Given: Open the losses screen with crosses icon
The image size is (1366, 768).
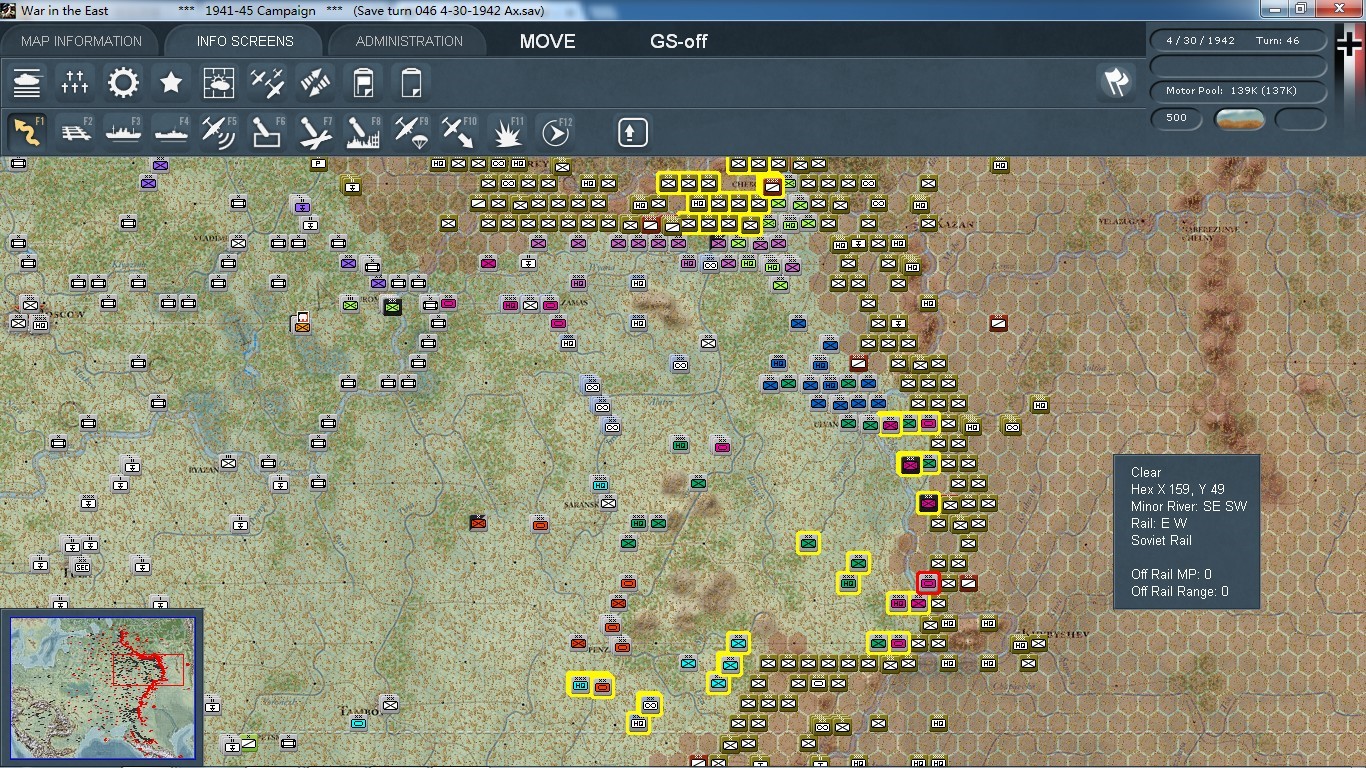Looking at the screenshot, I should [x=75, y=82].
